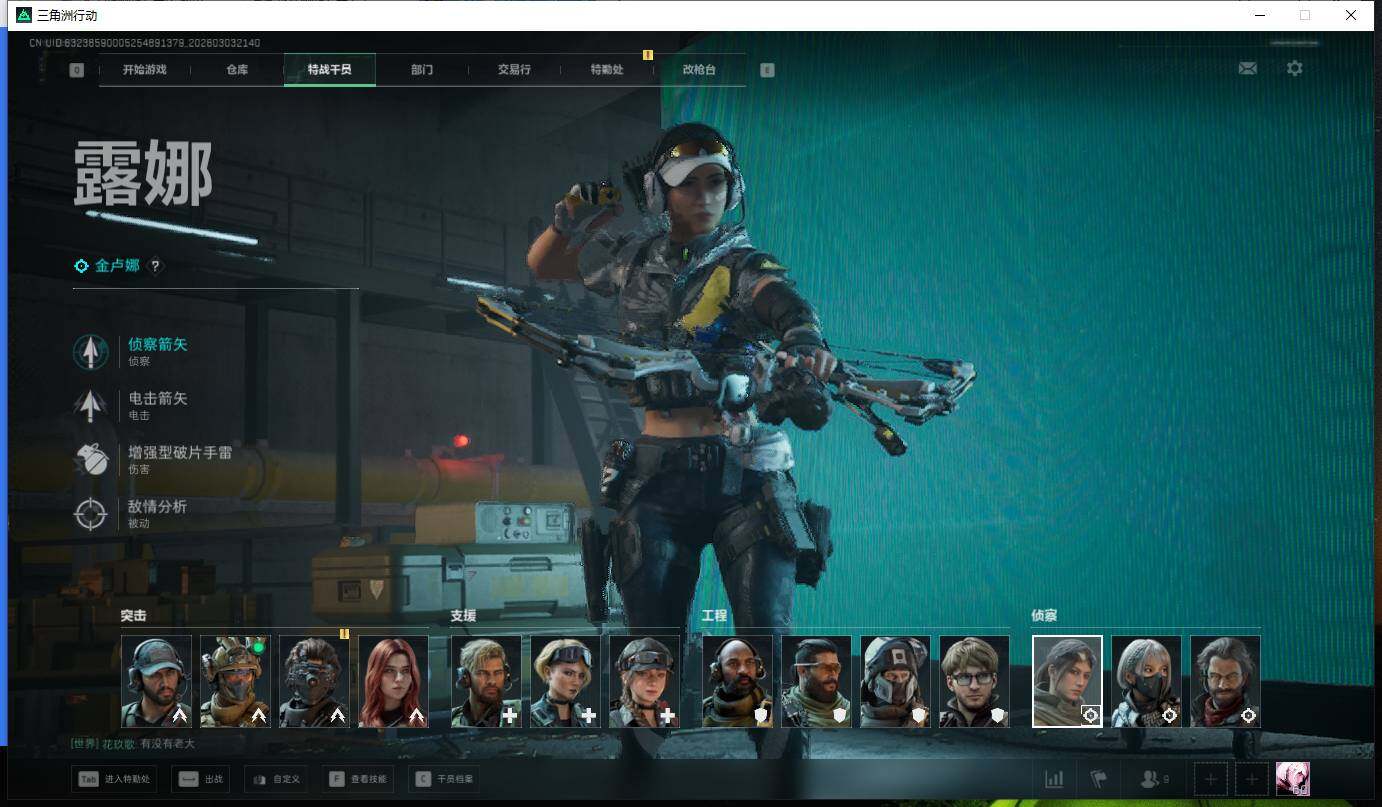Viewport: 1382px width, 807px height.
Task: Select blonde woman with raised goggles 支援 operator
Action: (x=565, y=681)
